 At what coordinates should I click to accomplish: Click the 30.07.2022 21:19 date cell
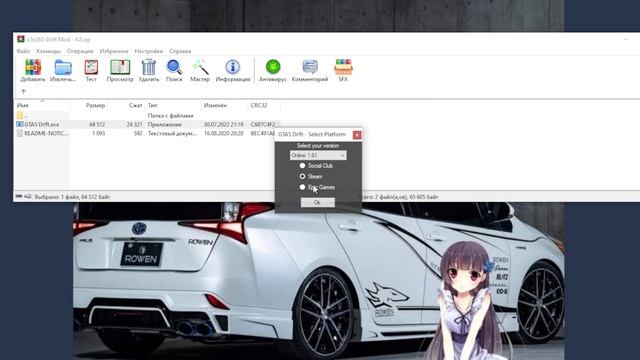point(224,124)
